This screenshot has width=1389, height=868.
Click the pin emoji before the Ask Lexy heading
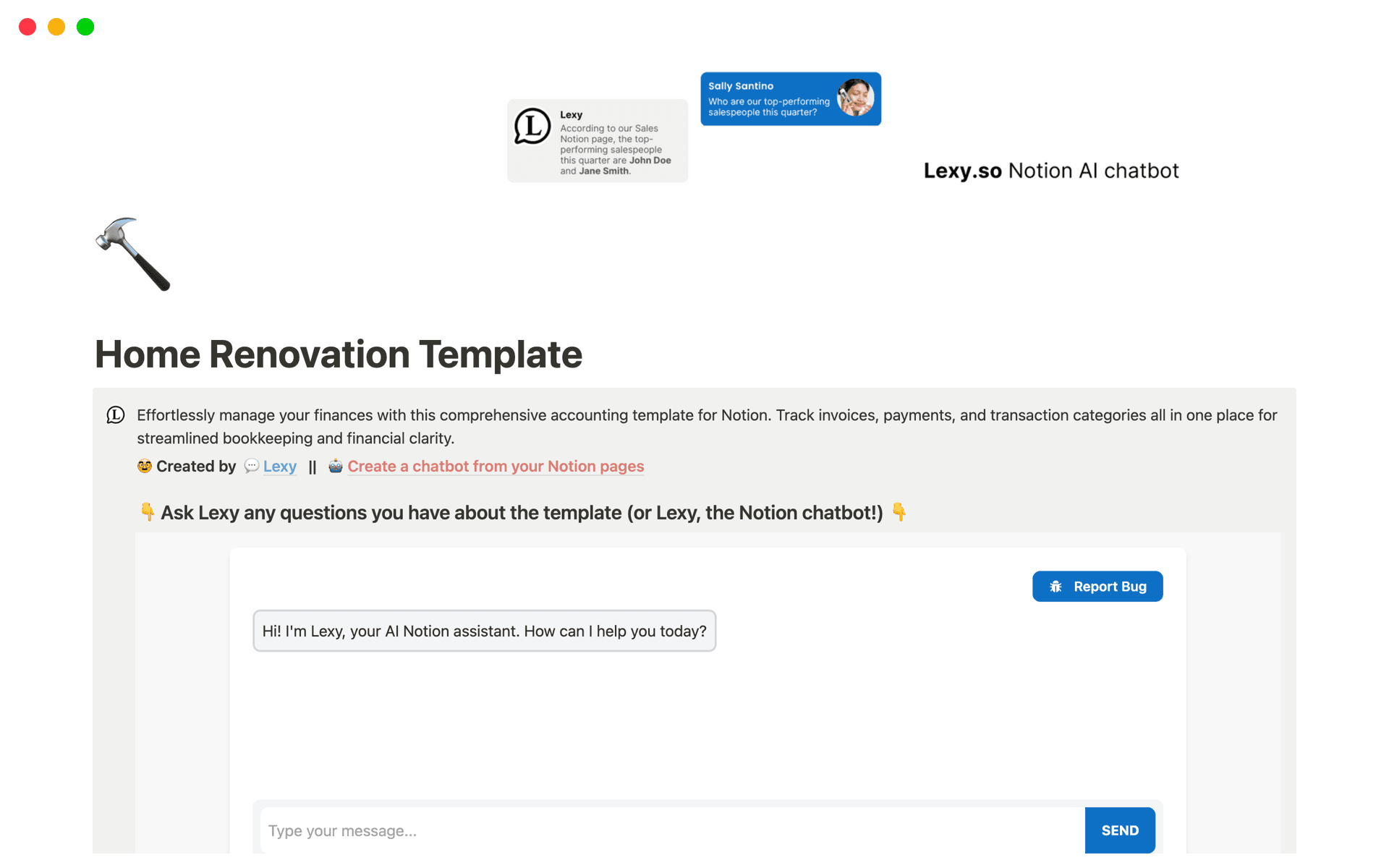(x=148, y=511)
